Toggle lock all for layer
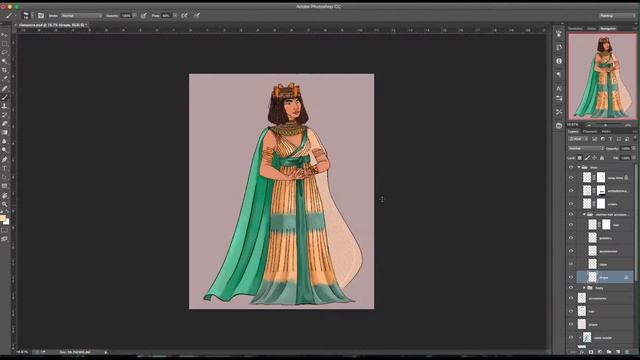This screenshot has width=640, height=360. [602, 158]
